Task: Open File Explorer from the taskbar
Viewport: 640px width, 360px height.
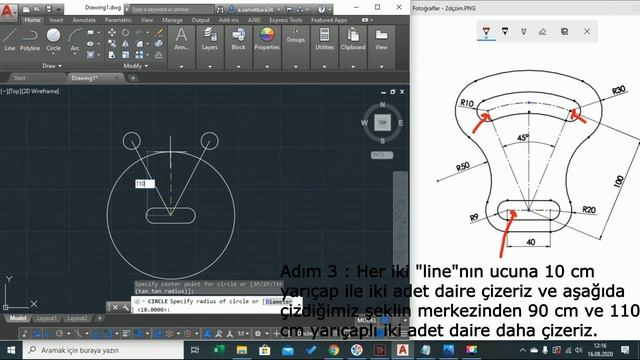Action: pyautogui.click(x=242, y=350)
